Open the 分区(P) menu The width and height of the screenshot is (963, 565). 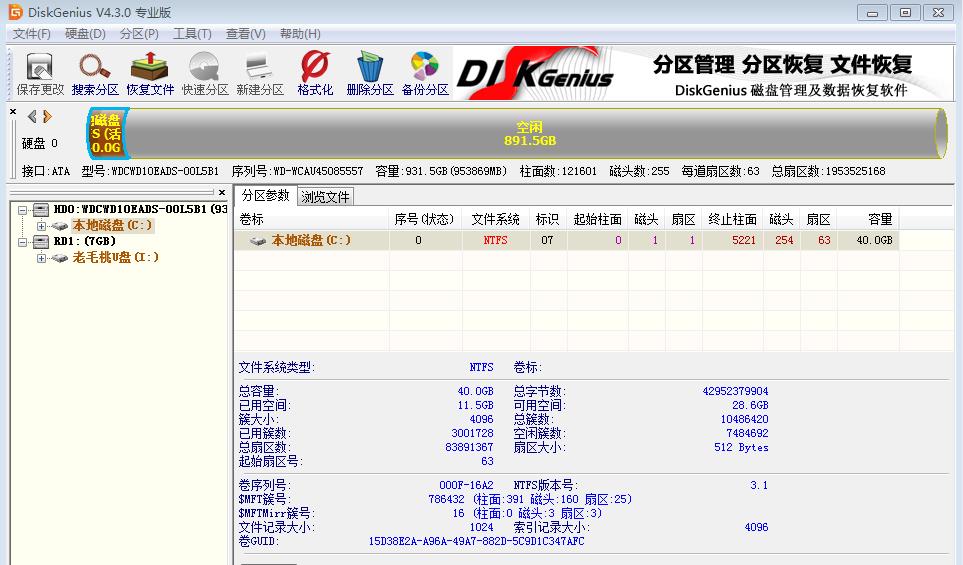point(139,34)
